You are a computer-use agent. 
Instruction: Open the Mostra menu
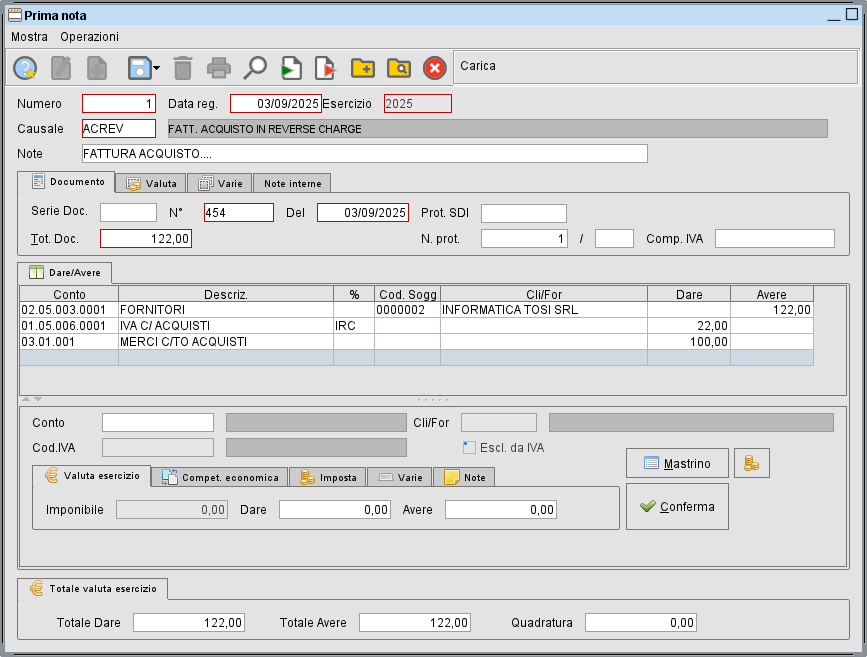point(29,36)
